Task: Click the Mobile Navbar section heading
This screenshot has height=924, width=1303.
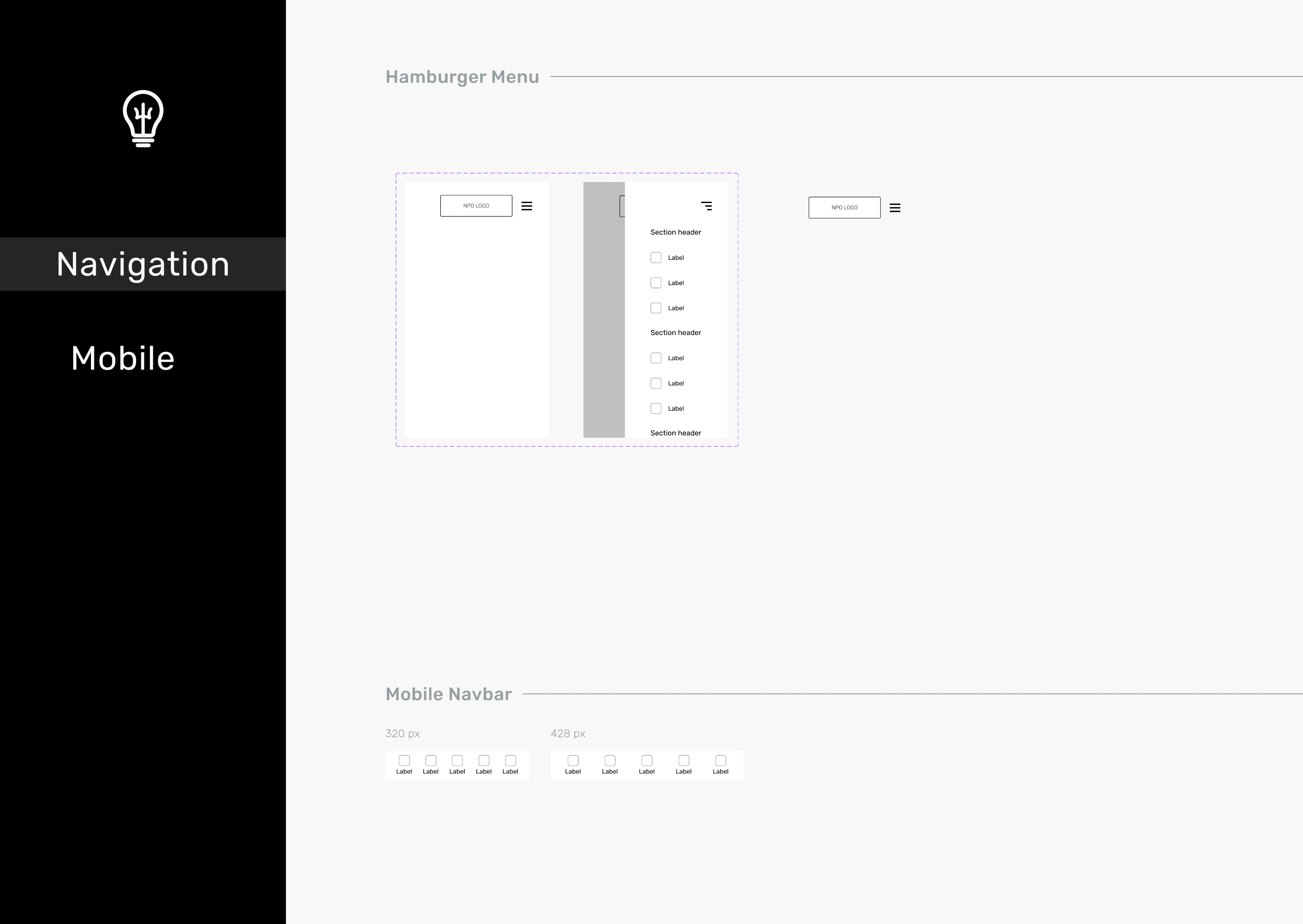Action: 448,694
